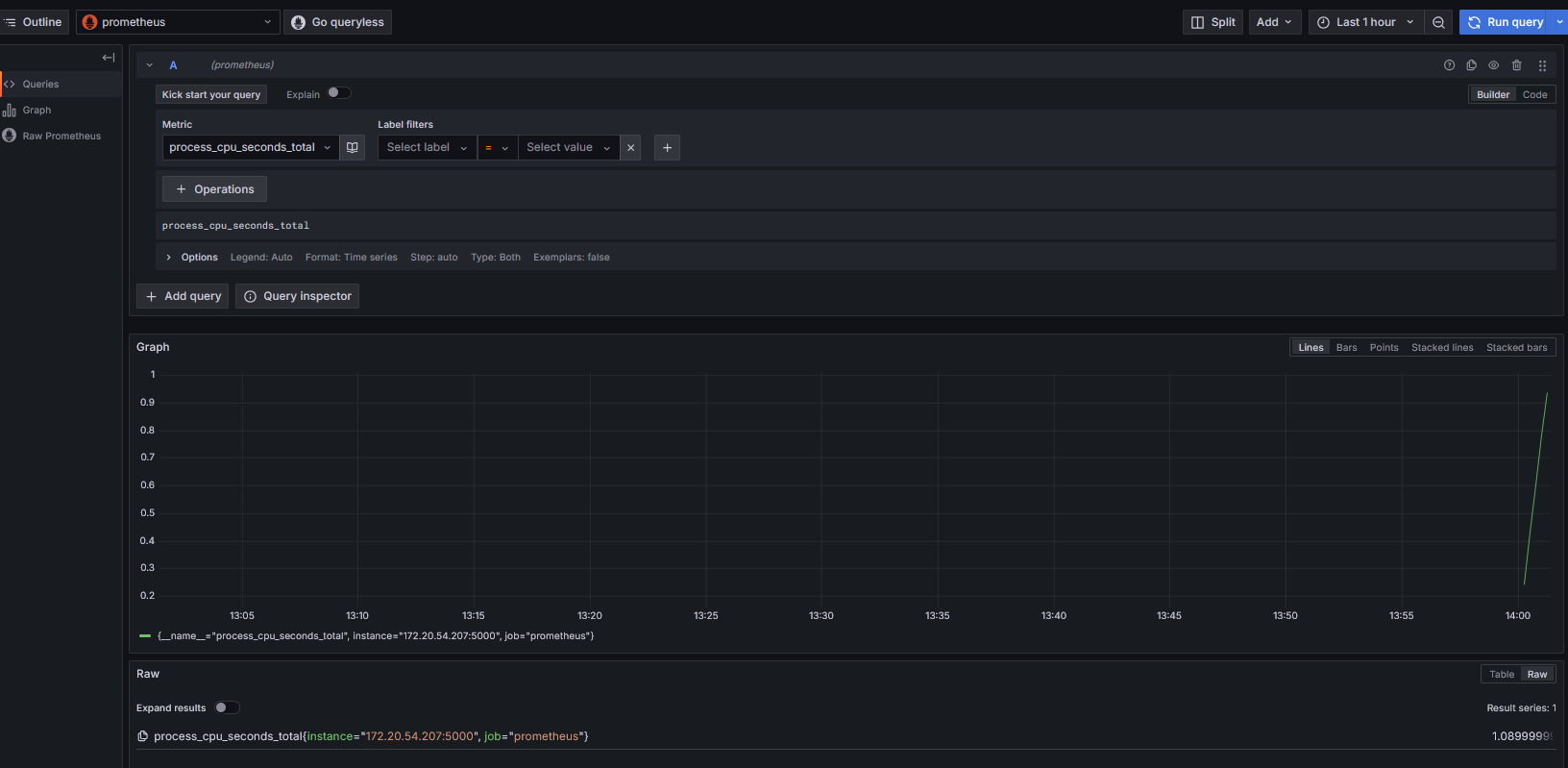The height and width of the screenshot is (768, 1568).
Task: Collapse query A row chevron
Action: (x=149, y=65)
